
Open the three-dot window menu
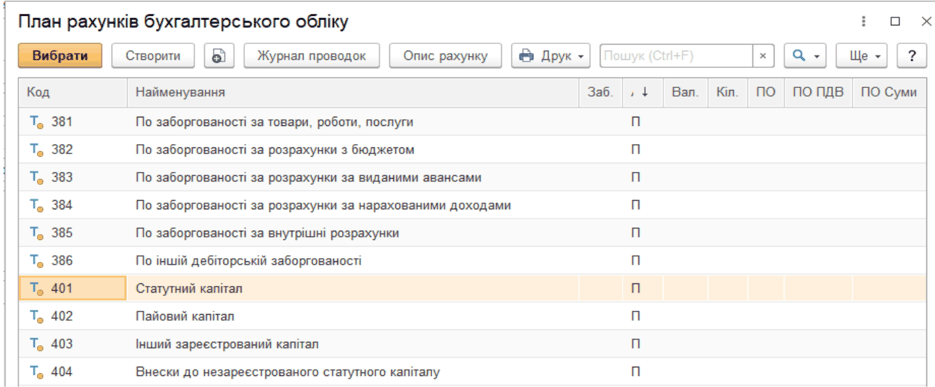(x=863, y=22)
